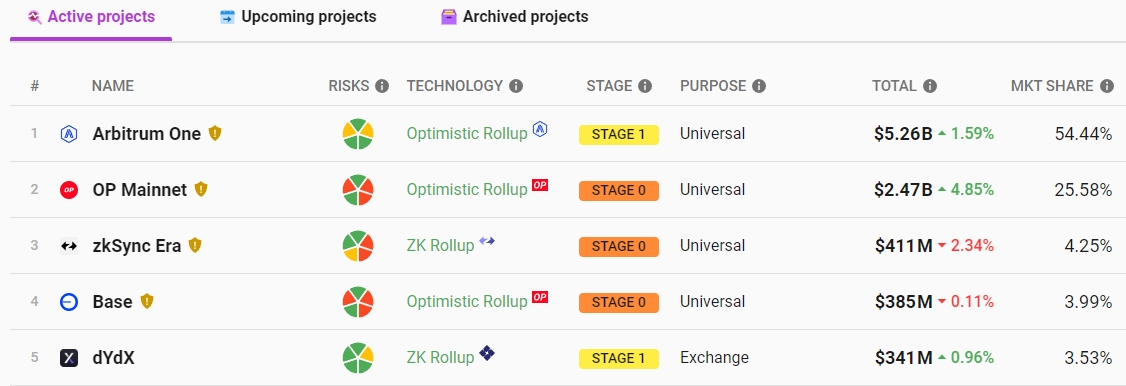The image size is (1126, 386).
Task: Click the info icon next to TOTAL
Action: click(930, 86)
